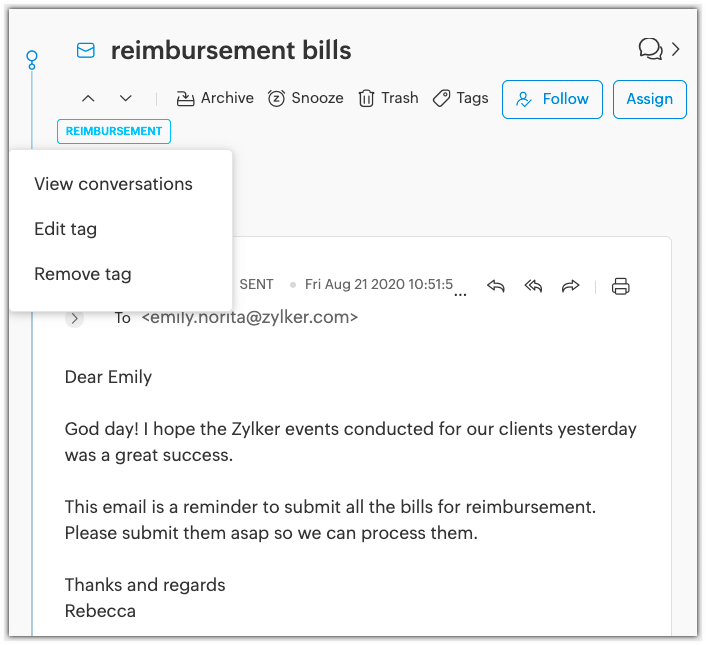
Task: Forward this email message
Action: (x=571, y=286)
